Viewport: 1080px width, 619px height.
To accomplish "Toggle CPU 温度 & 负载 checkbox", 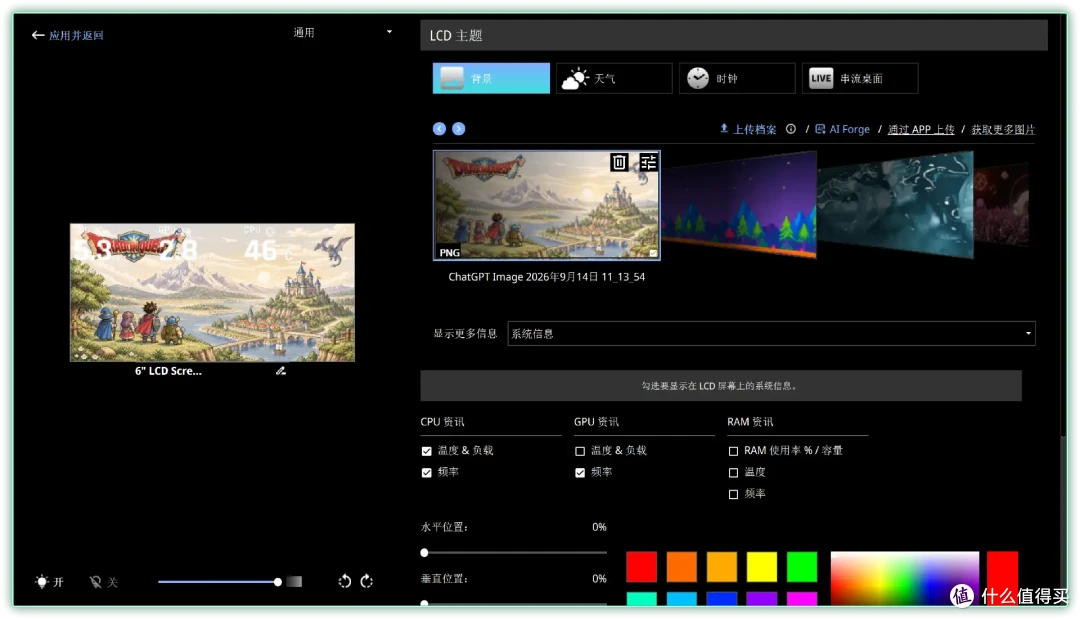I will point(426,451).
